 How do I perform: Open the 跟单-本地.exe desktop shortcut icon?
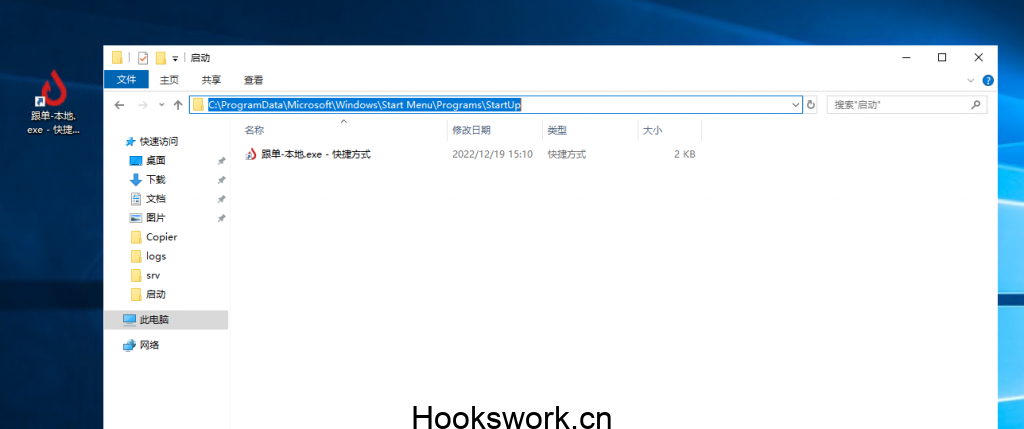click(x=53, y=90)
